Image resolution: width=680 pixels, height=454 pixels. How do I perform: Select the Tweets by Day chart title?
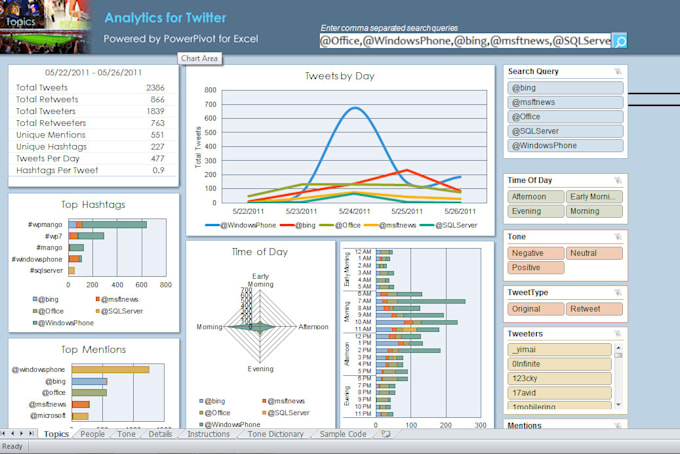(x=340, y=76)
